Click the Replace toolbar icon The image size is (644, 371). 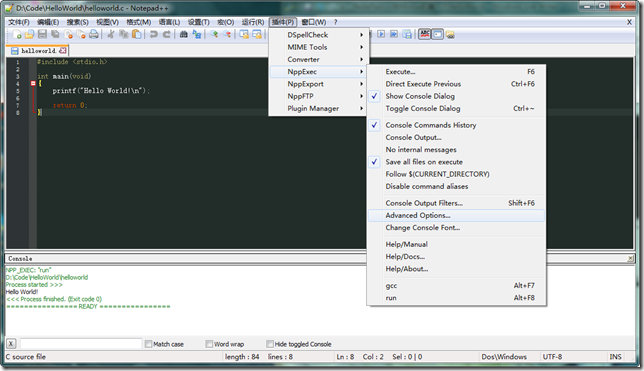point(197,35)
